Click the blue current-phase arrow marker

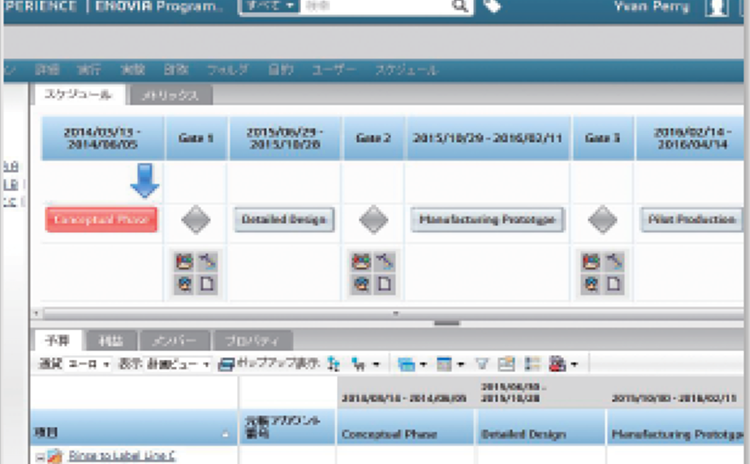[145, 182]
